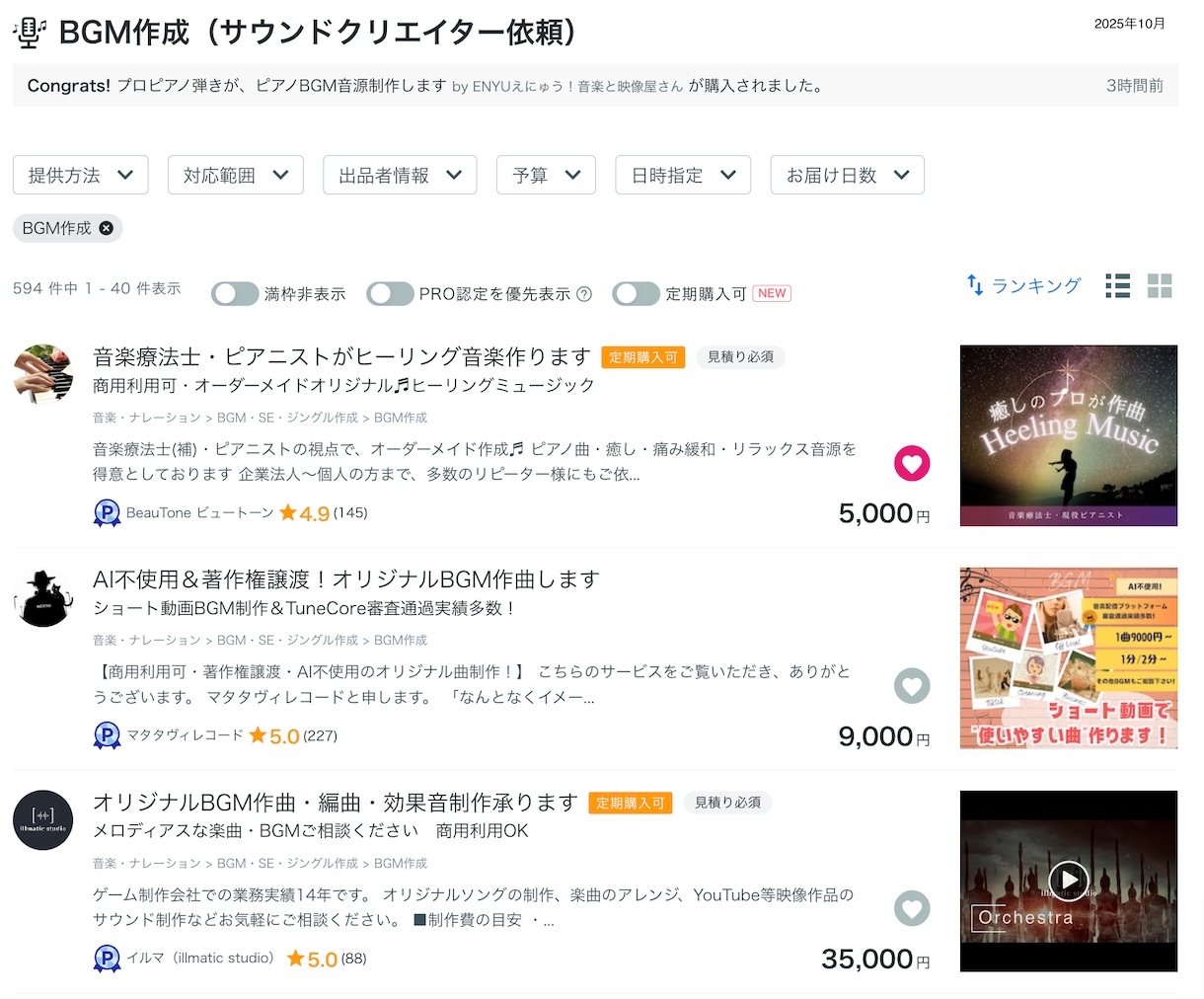Open BeauTone piano hands avatar
Viewport: 1204px width, 999px height.
tap(43, 375)
